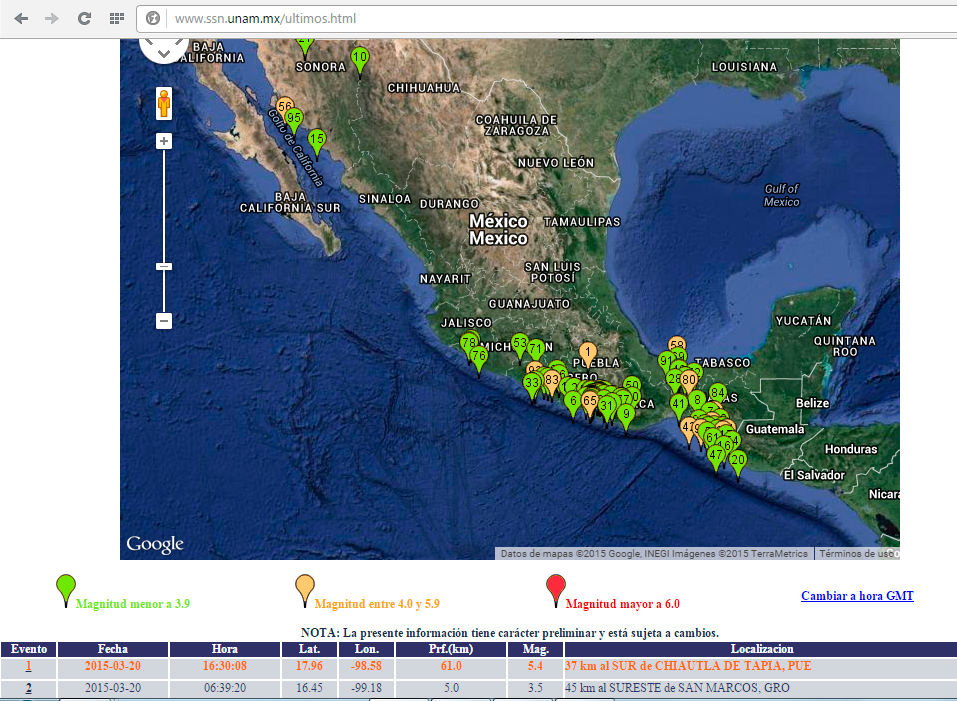Select earthquake marker 10 near Sonora
This screenshot has height=701, width=957.
point(360,60)
